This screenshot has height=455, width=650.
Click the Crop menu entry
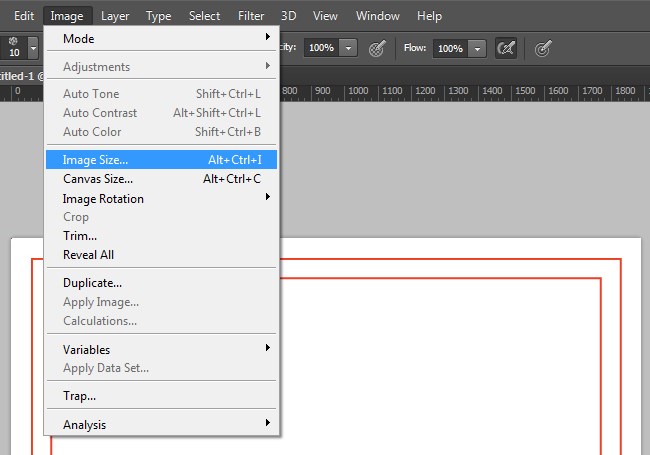(x=161, y=217)
